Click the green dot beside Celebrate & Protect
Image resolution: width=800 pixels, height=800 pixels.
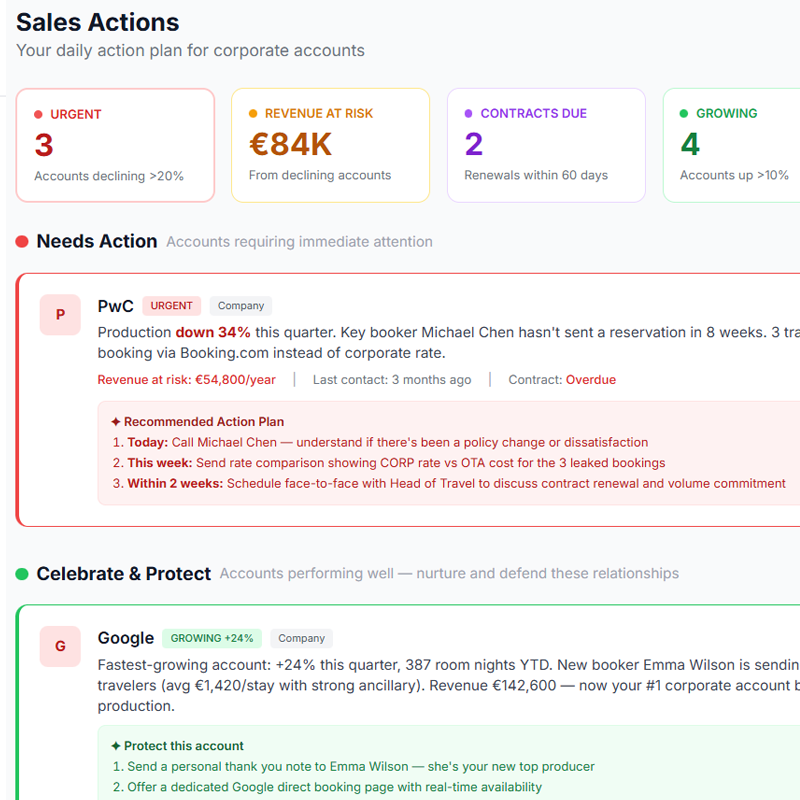coord(21,573)
